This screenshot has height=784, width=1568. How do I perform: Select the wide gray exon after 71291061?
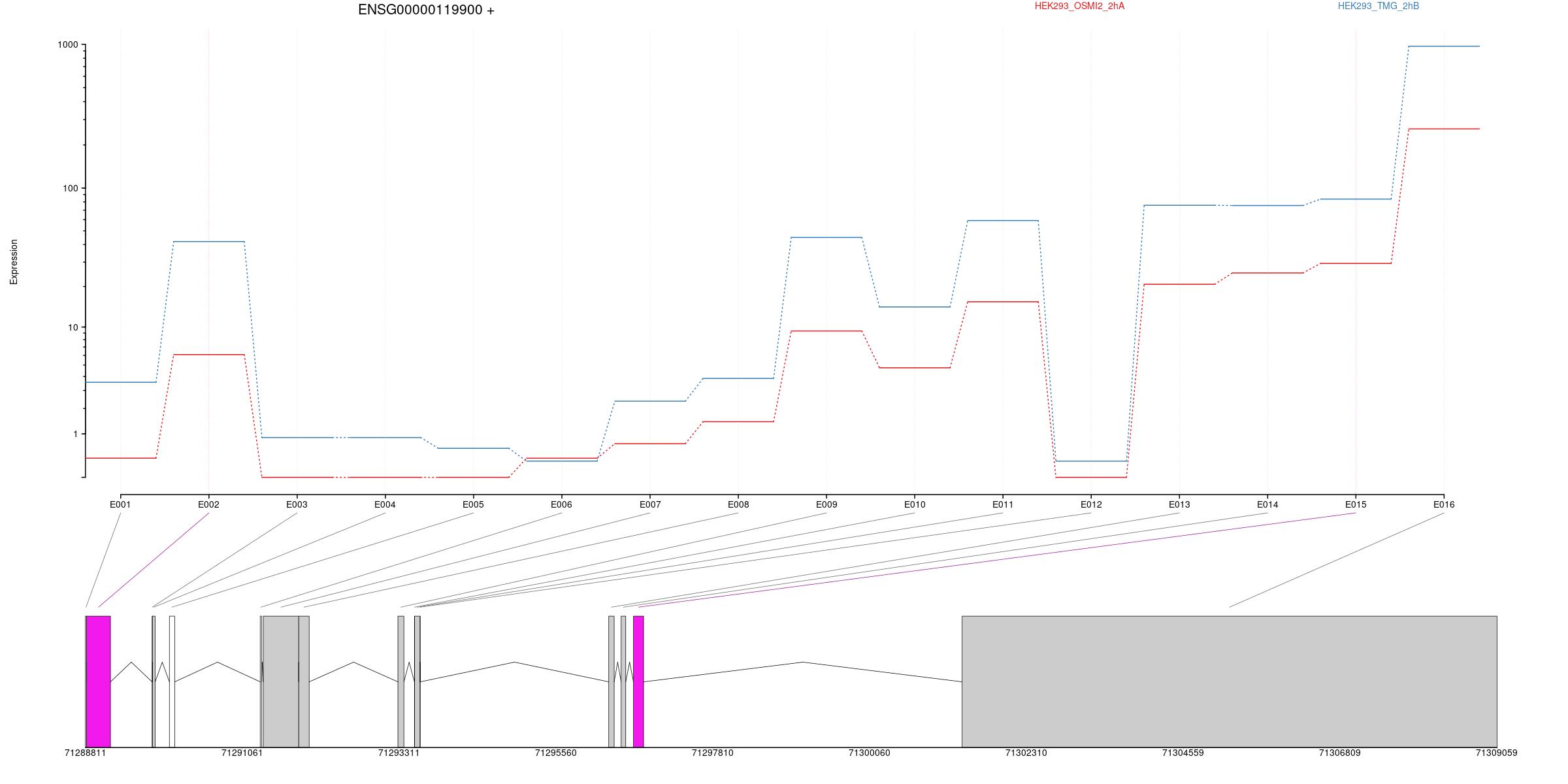(281, 681)
